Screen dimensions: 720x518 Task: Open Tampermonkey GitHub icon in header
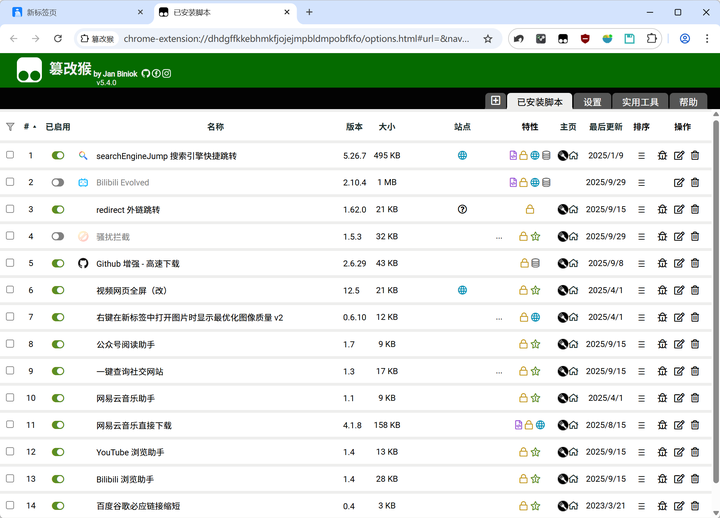coord(146,73)
